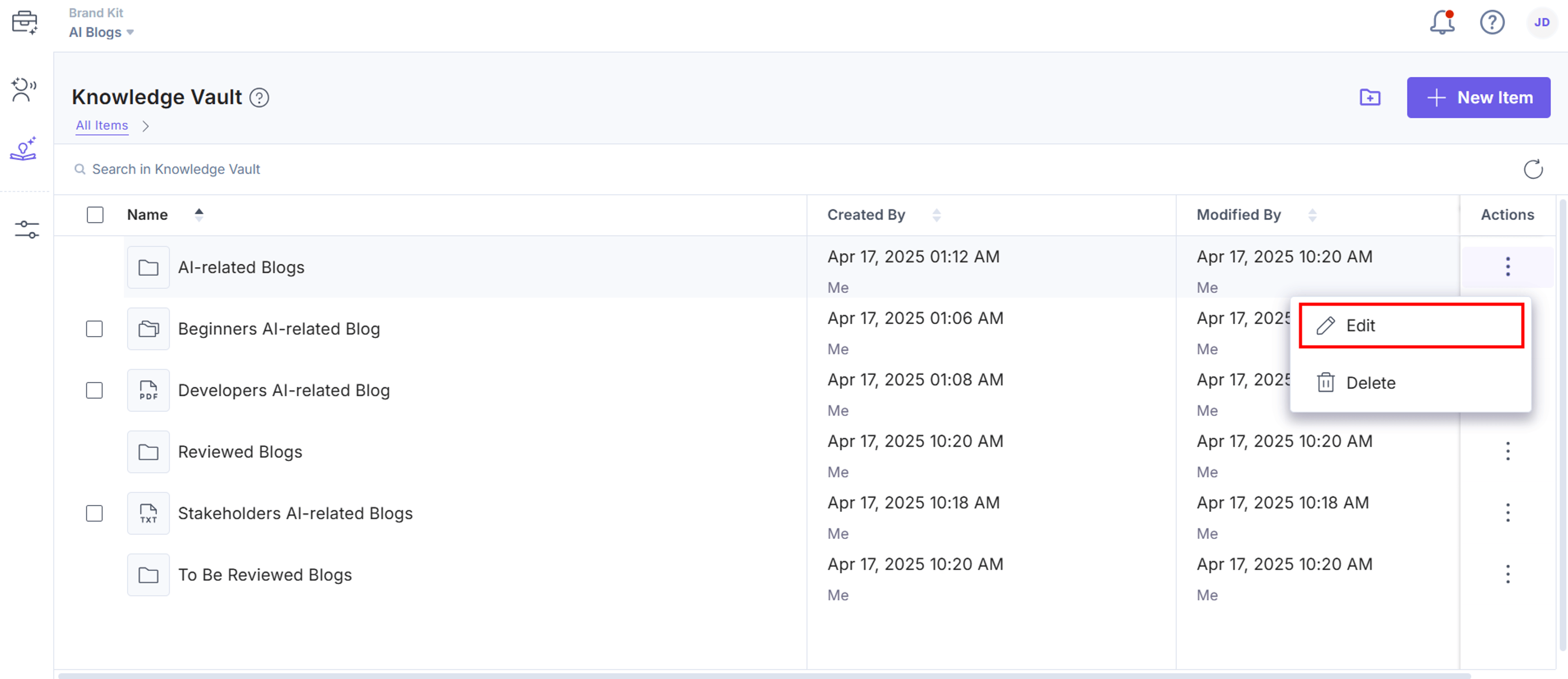Open the brand voice persona sidebar icon
Screen dimensions: 1568x679
[24, 89]
